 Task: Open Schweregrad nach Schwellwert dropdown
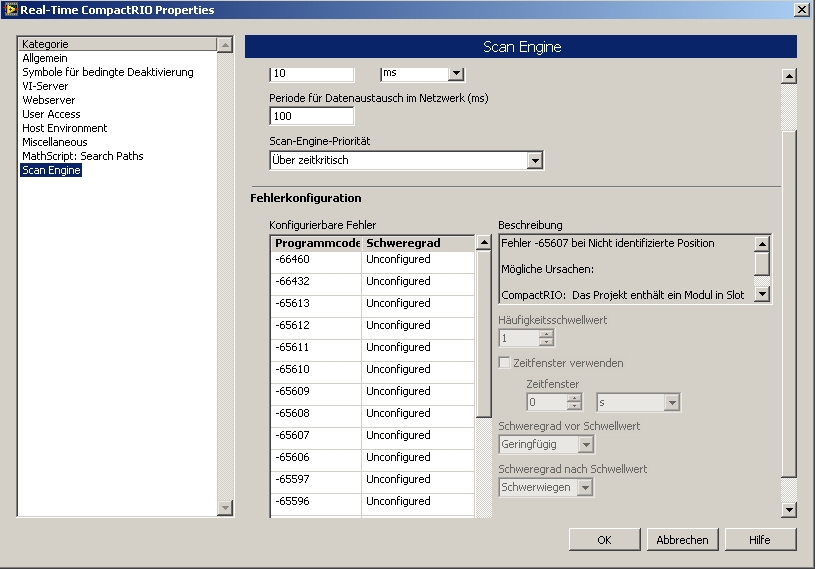point(586,488)
